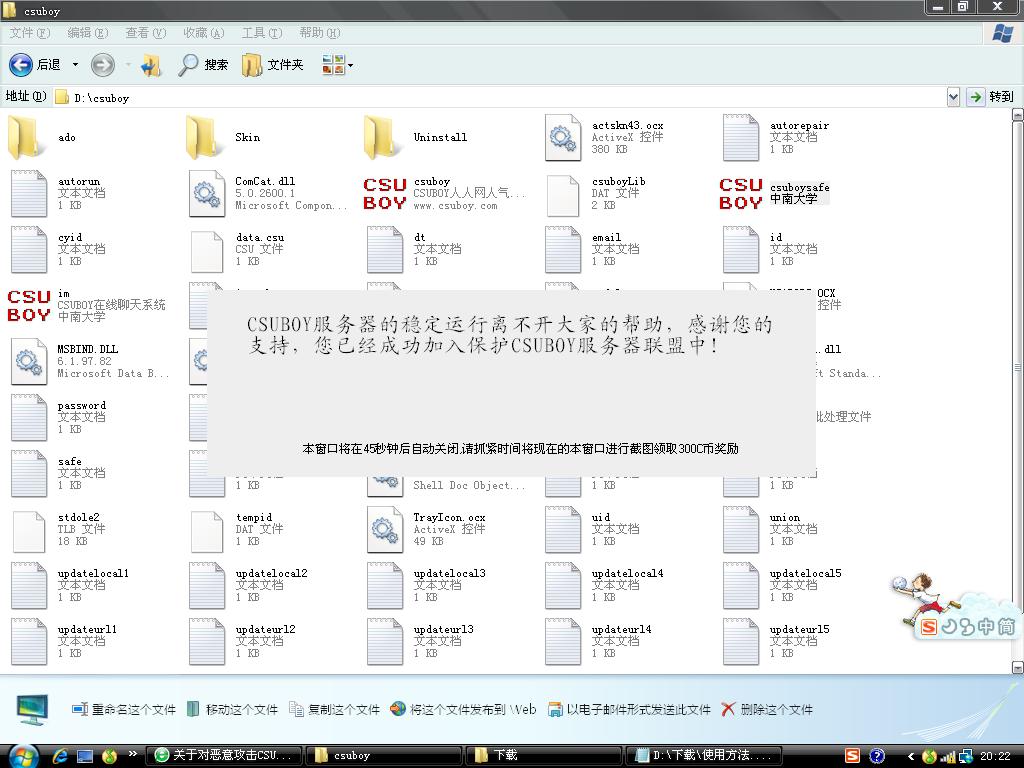Select the TrayIcon.ocx file icon

[x=385, y=529]
